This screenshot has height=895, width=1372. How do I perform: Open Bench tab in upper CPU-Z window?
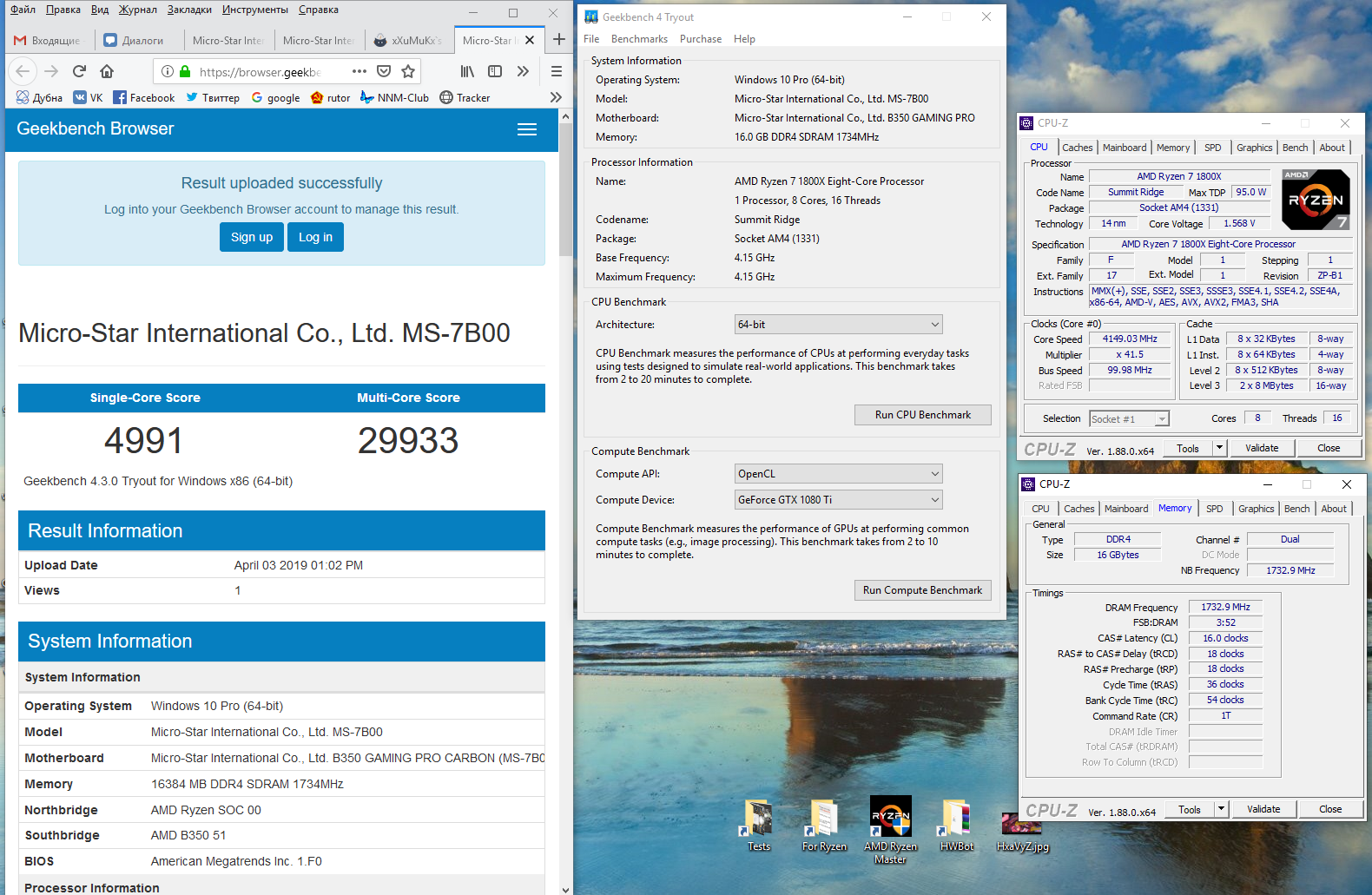[x=1295, y=148]
